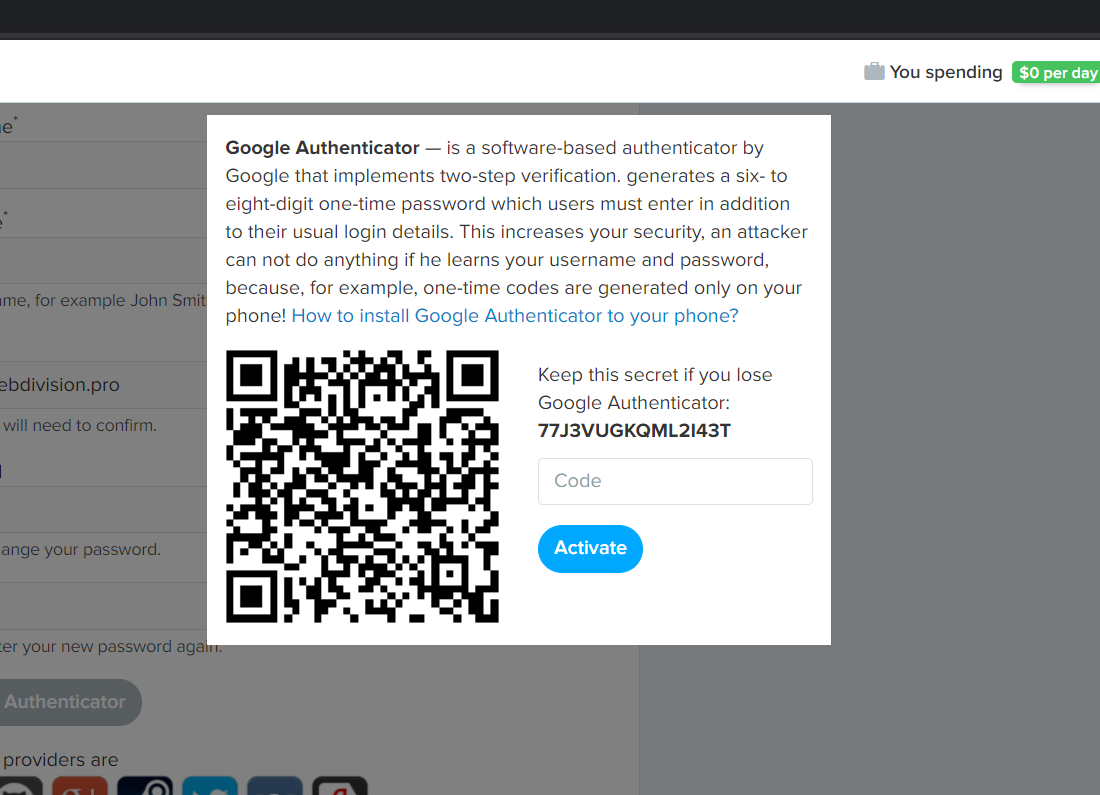Click the briefcase icon beside You spending
Image resolution: width=1100 pixels, height=795 pixels.
tap(874, 72)
